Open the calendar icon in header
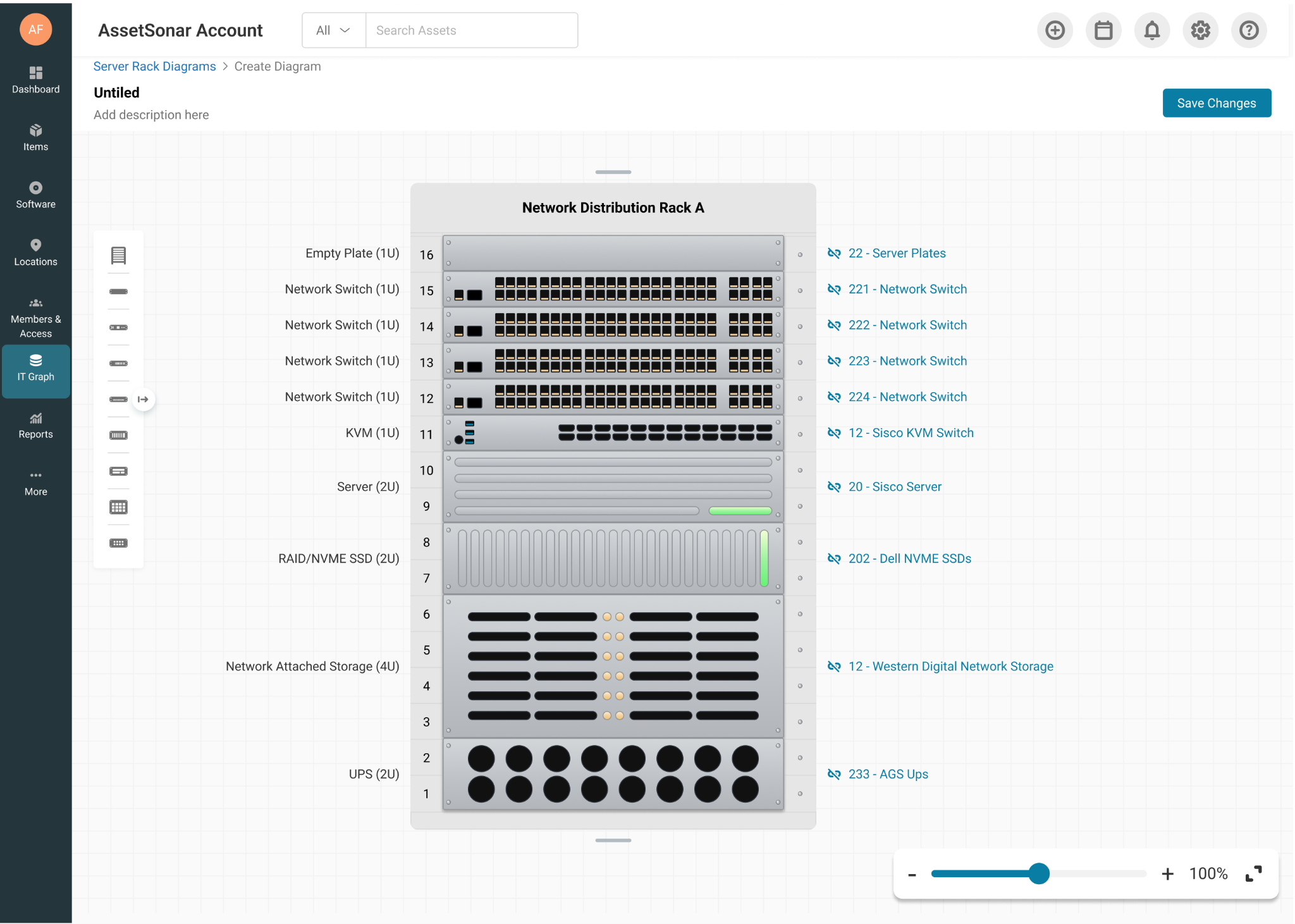This screenshot has height=924, width=1295. click(1103, 30)
